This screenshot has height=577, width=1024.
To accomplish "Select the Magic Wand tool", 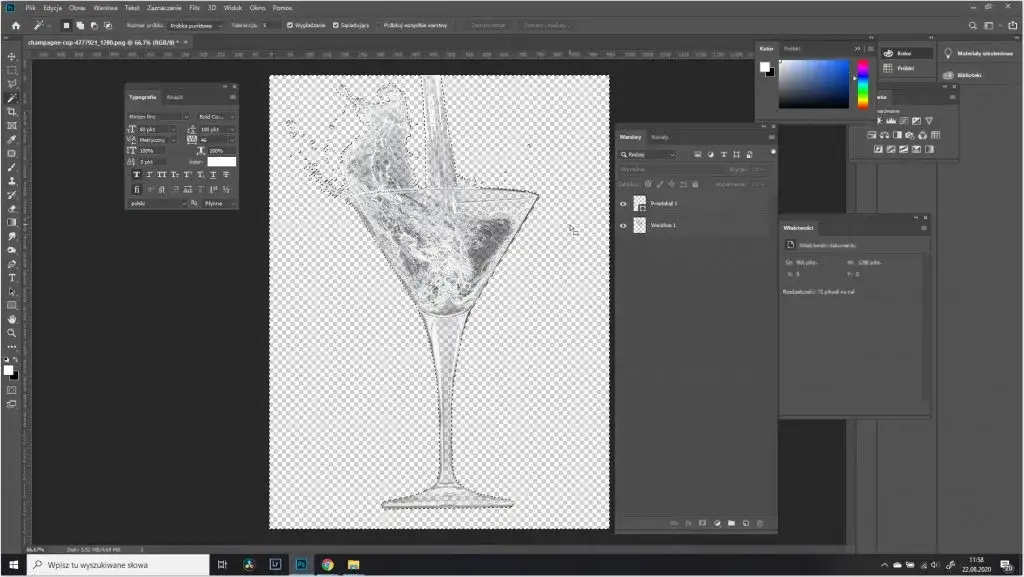I will point(12,98).
